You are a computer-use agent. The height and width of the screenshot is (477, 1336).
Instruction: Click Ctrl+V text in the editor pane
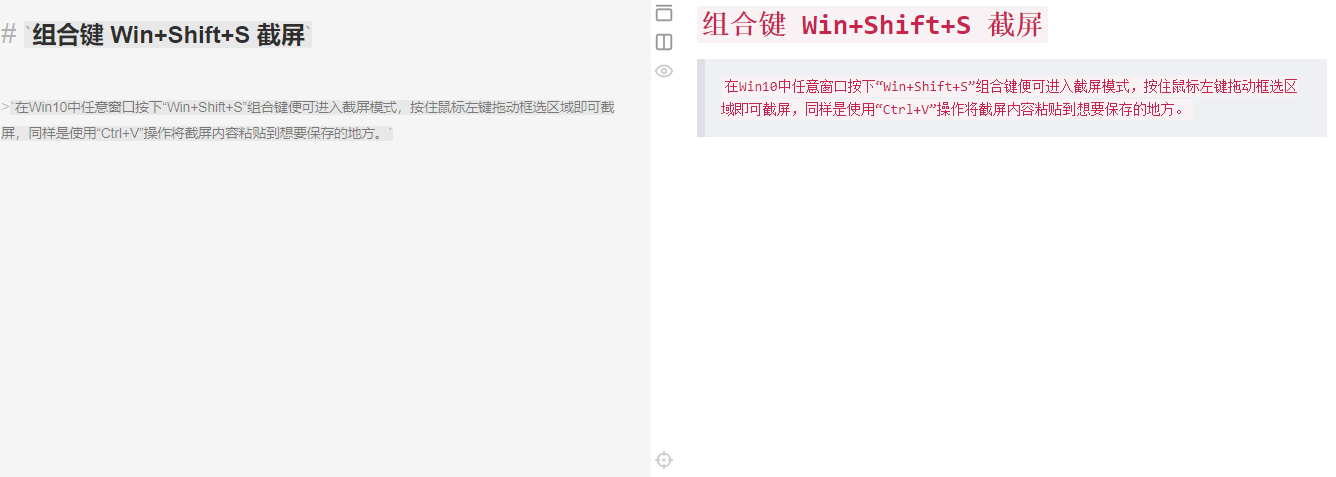click(x=119, y=133)
